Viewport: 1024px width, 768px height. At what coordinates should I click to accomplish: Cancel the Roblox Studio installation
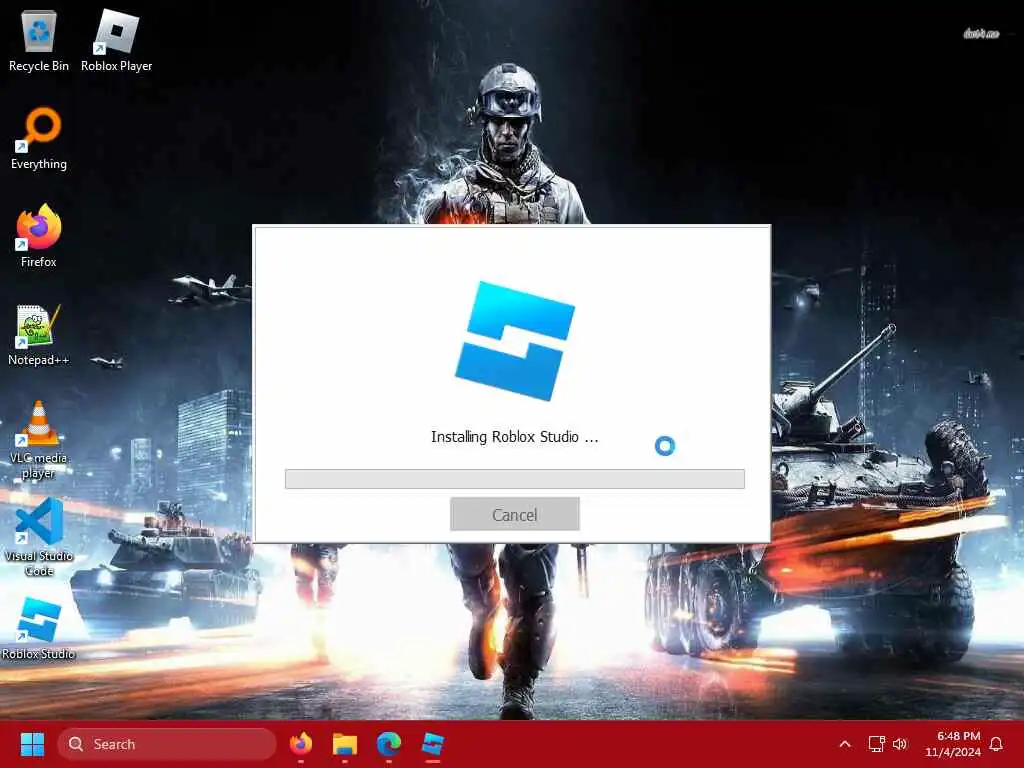(515, 515)
